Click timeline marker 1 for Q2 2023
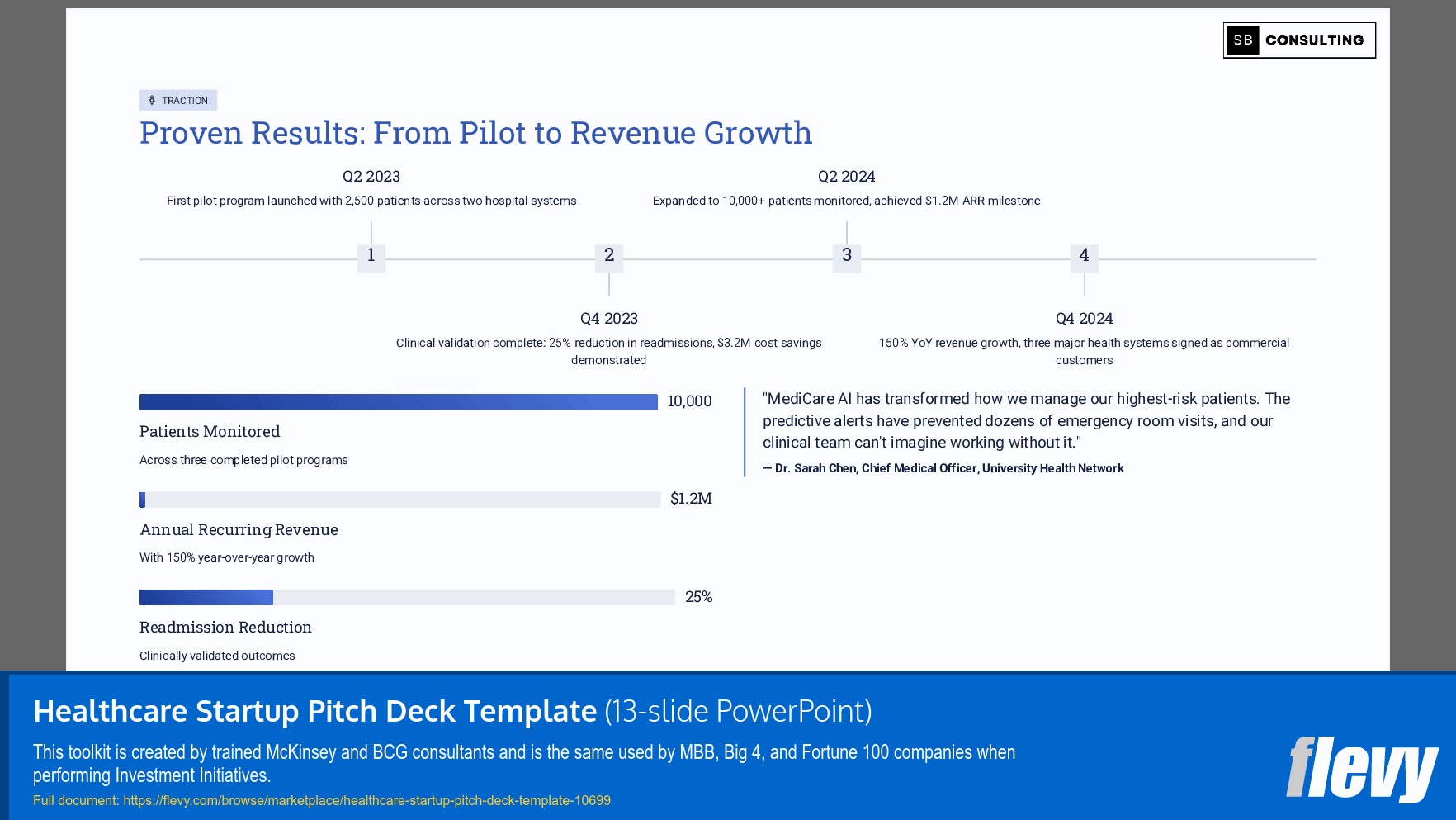Screen dimensions: 1456x820 pos(371,258)
